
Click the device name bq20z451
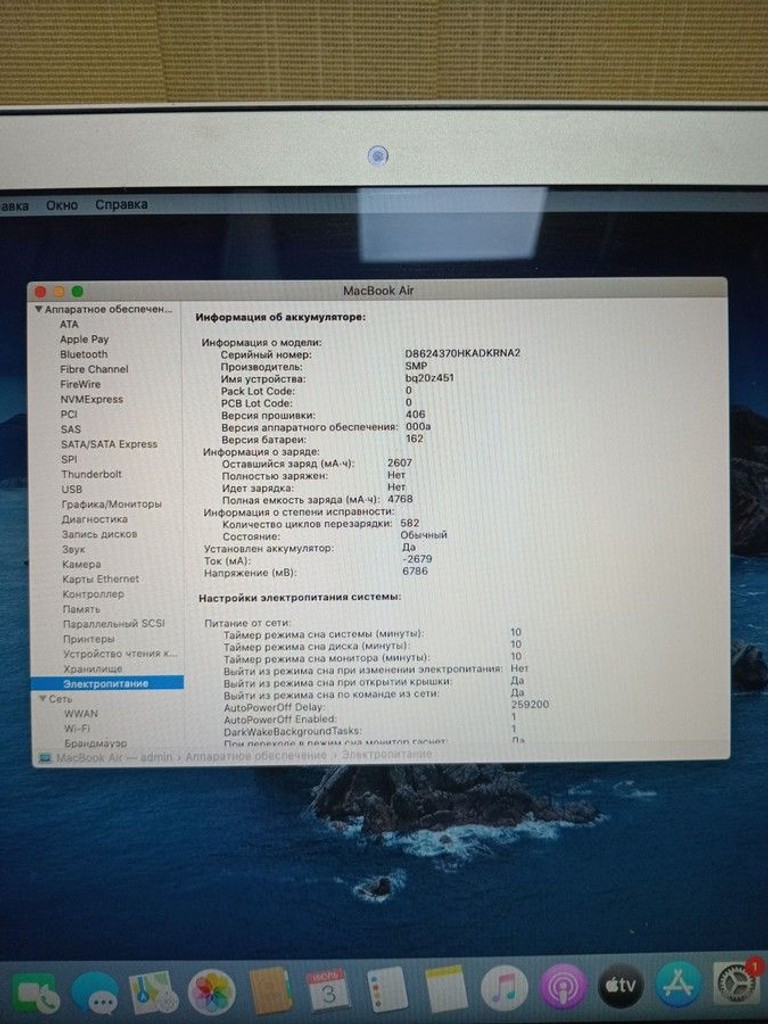(x=429, y=377)
